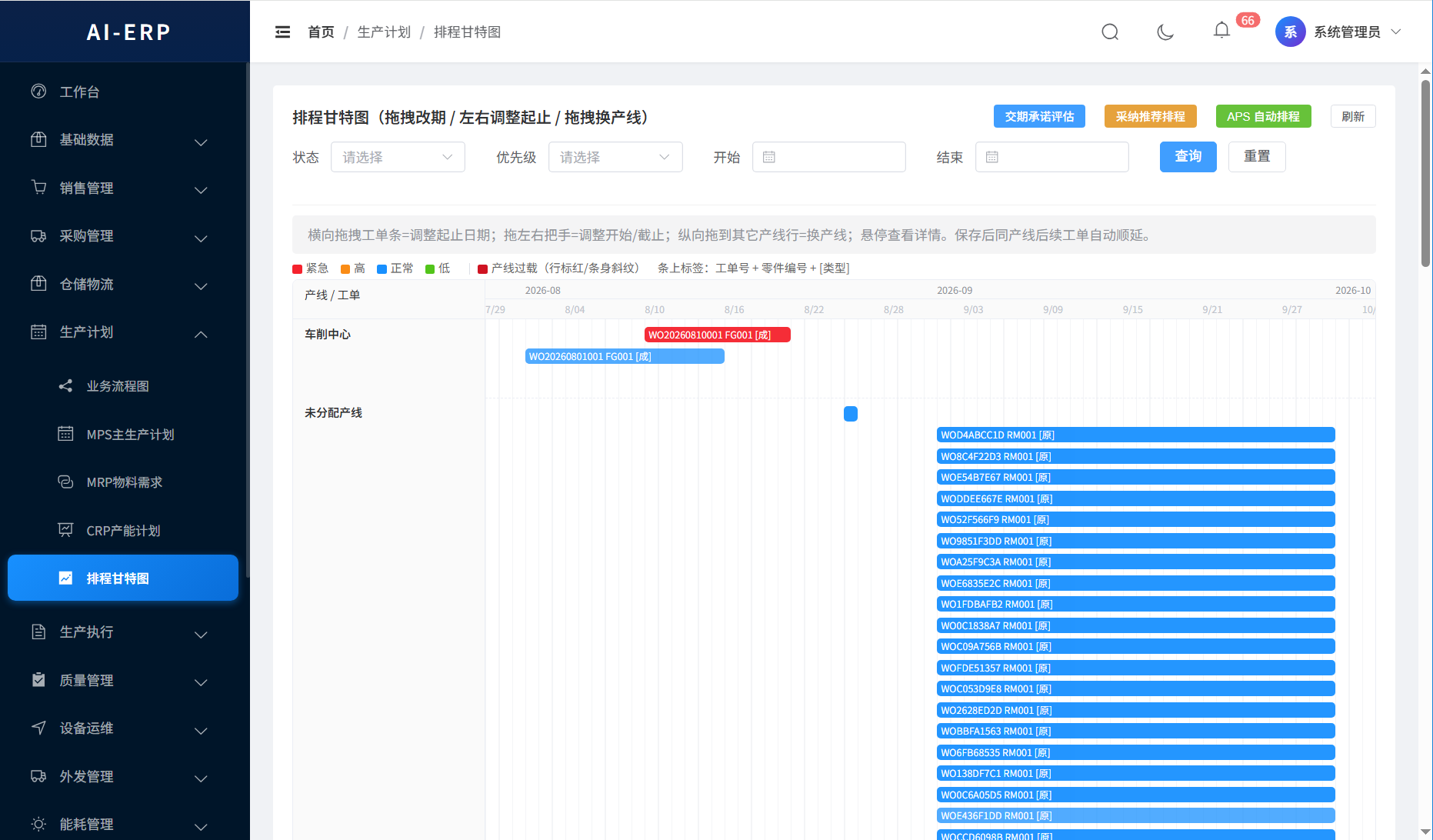Expand the 设备运维 menu chevron
The width and height of the screenshot is (1433, 840).
[x=201, y=731]
